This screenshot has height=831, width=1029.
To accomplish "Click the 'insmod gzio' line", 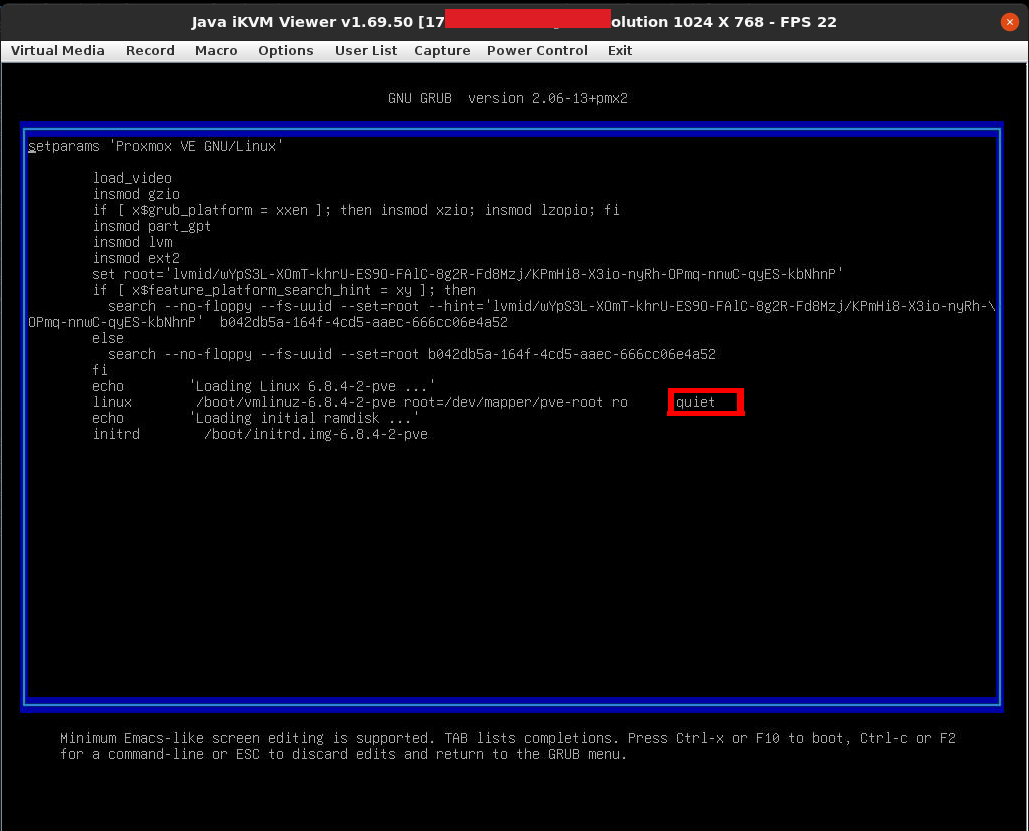I will 136,194.
